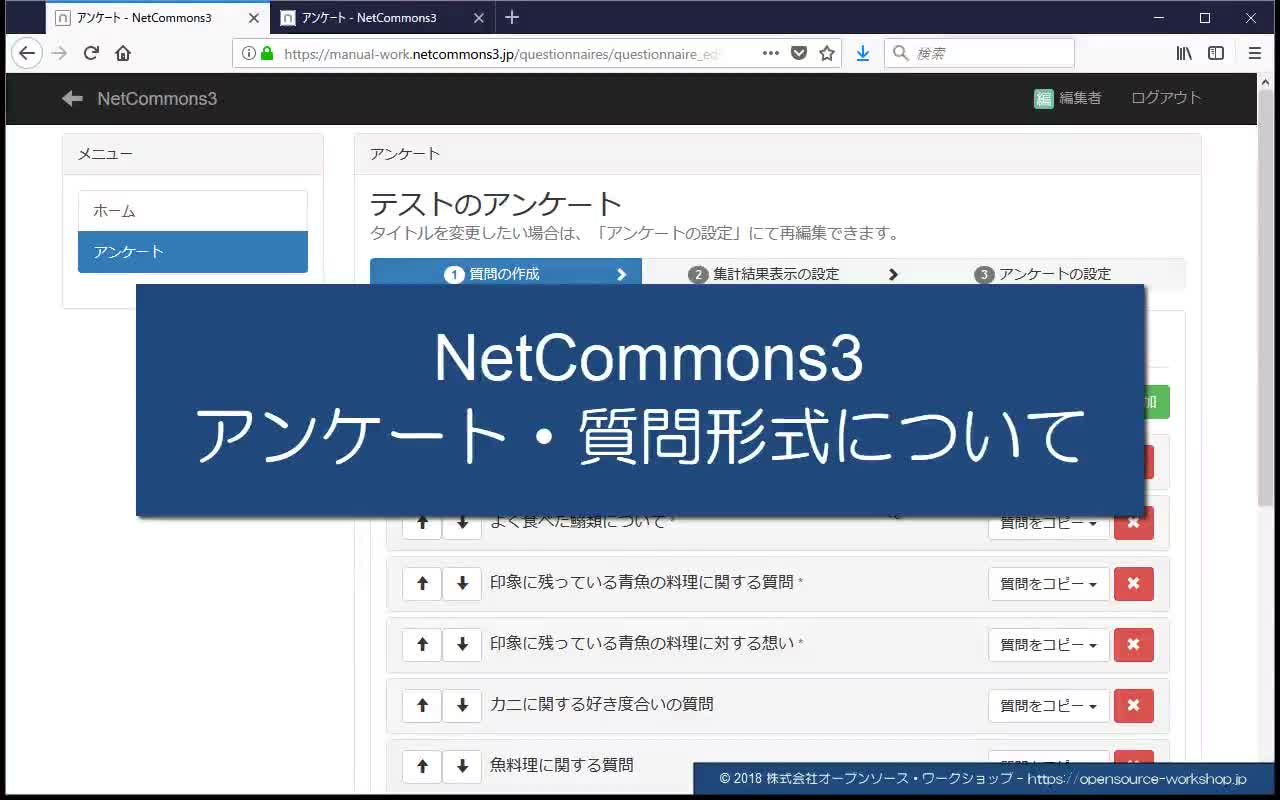This screenshot has height=800, width=1280.
Task: Move 魚料理に関する質問 up
Action: [x=422, y=767]
